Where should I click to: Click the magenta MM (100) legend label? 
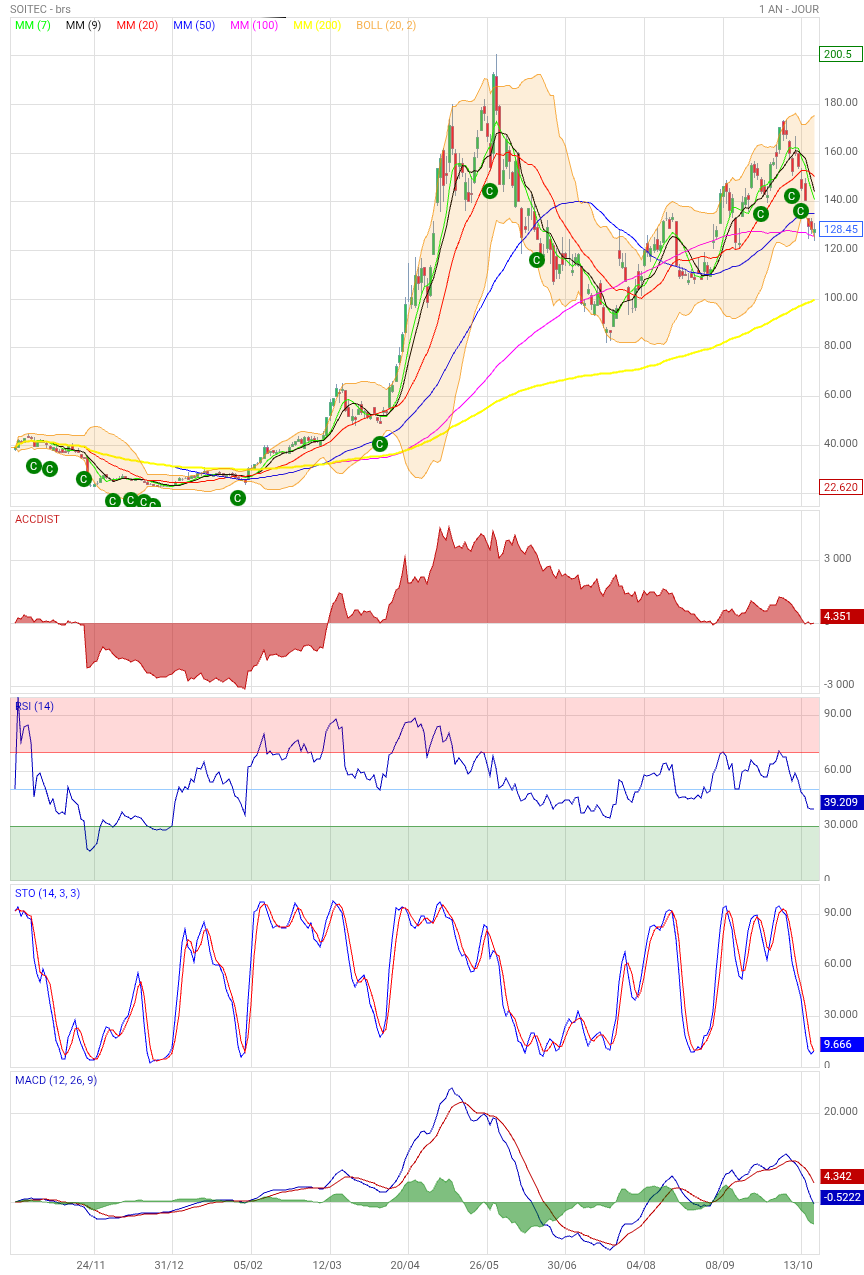pos(254,25)
